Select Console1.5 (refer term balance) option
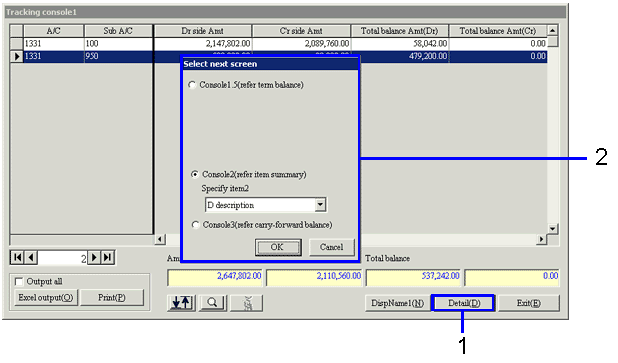Screen dimensions: 618x363 (192, 85)
